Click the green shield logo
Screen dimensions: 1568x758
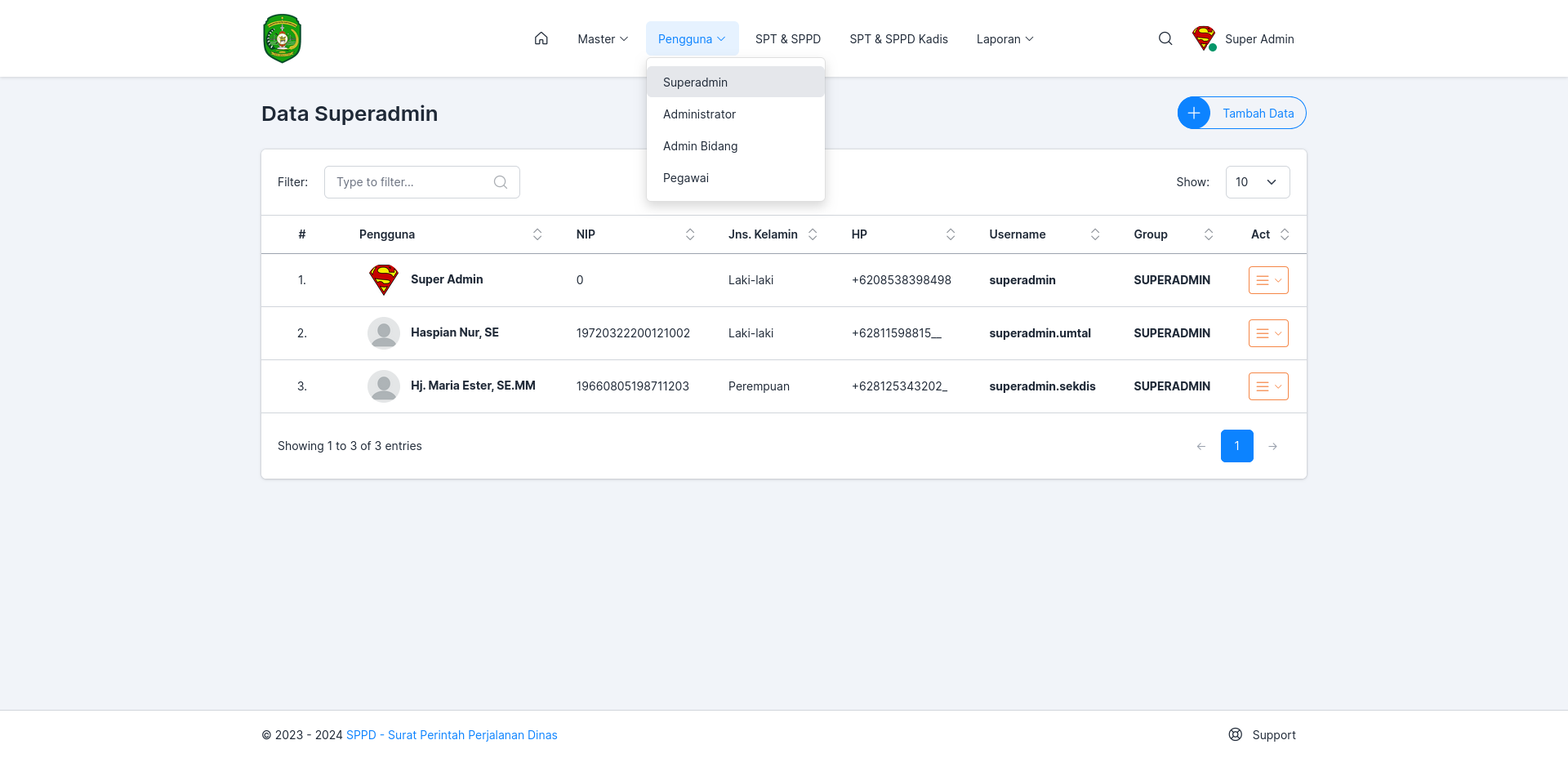pyautogui.click(x=283, y=38)
